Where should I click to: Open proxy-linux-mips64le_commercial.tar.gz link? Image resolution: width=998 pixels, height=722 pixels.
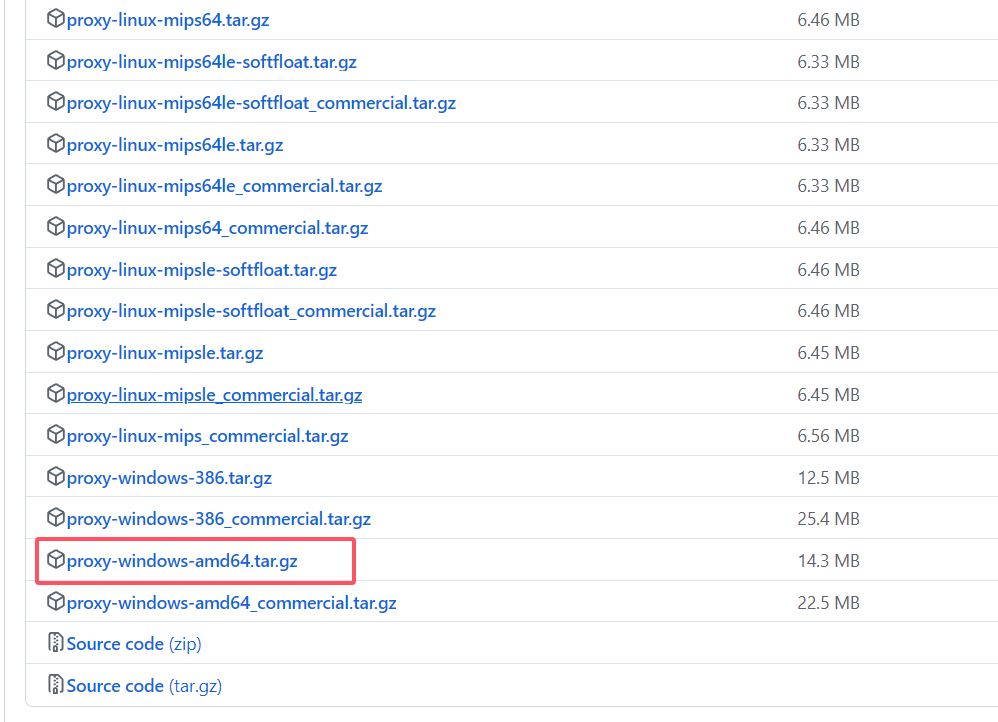[x=225, y=186]
